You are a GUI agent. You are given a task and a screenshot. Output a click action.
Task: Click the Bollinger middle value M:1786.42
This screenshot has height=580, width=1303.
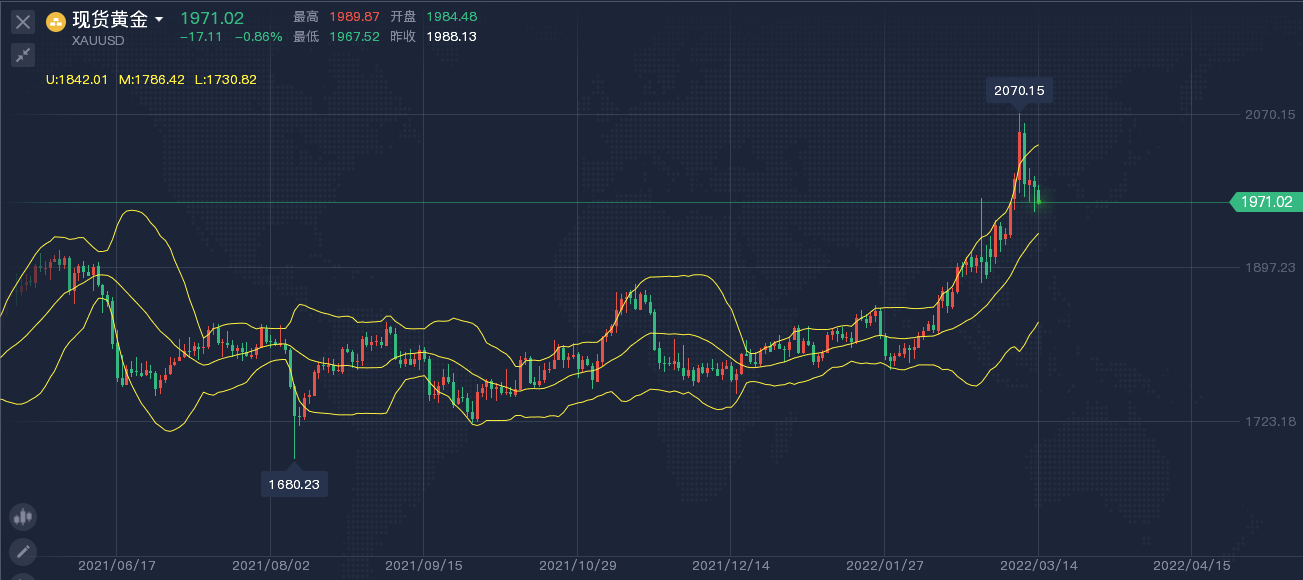[x=151, y=79]
